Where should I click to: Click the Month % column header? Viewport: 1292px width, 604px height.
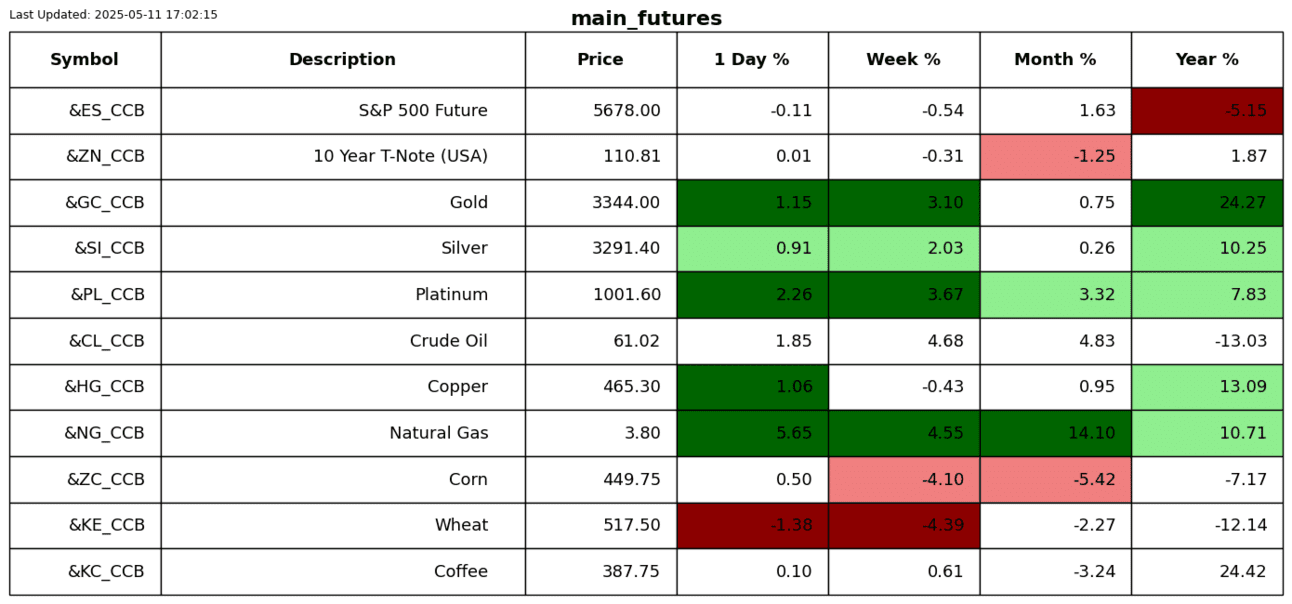point(1055,60)
